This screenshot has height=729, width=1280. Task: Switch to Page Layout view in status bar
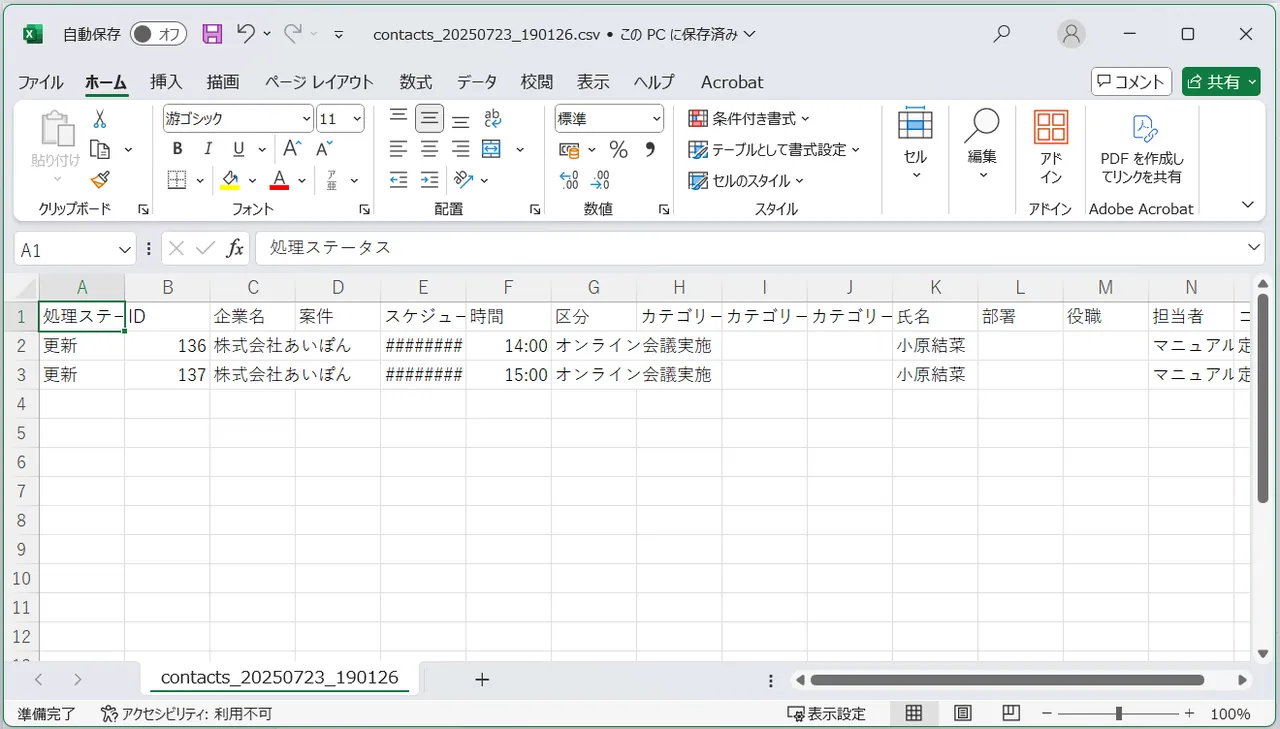coord(963,714)
